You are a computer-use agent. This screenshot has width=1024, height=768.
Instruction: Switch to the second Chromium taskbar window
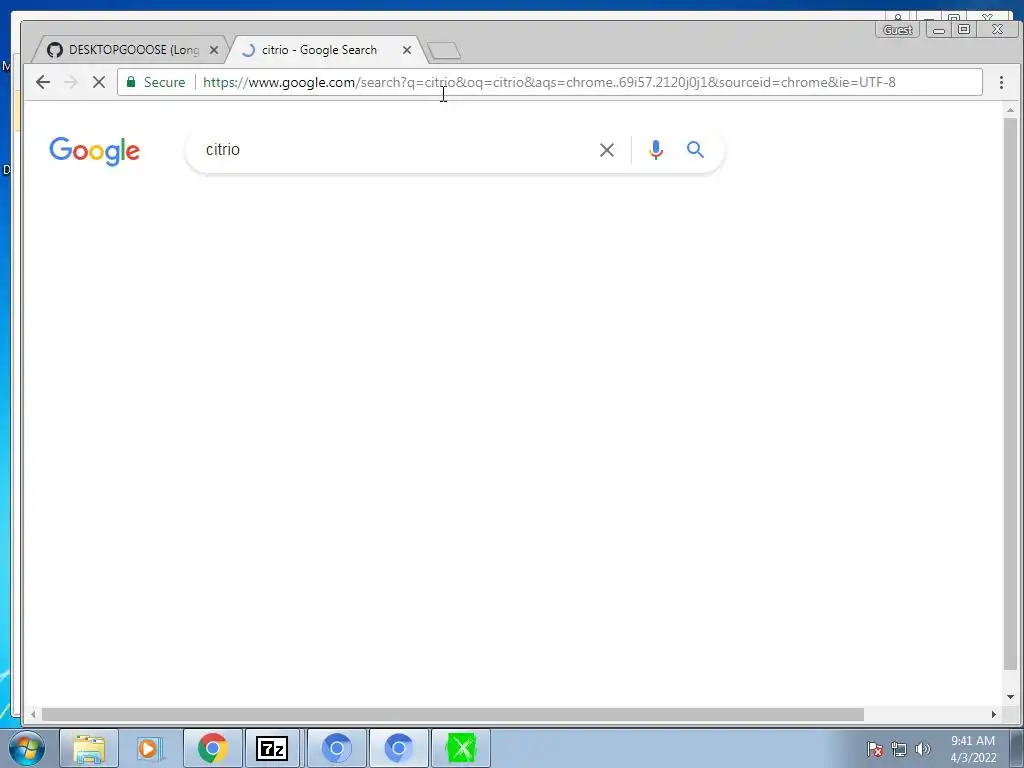coord(398,748)
